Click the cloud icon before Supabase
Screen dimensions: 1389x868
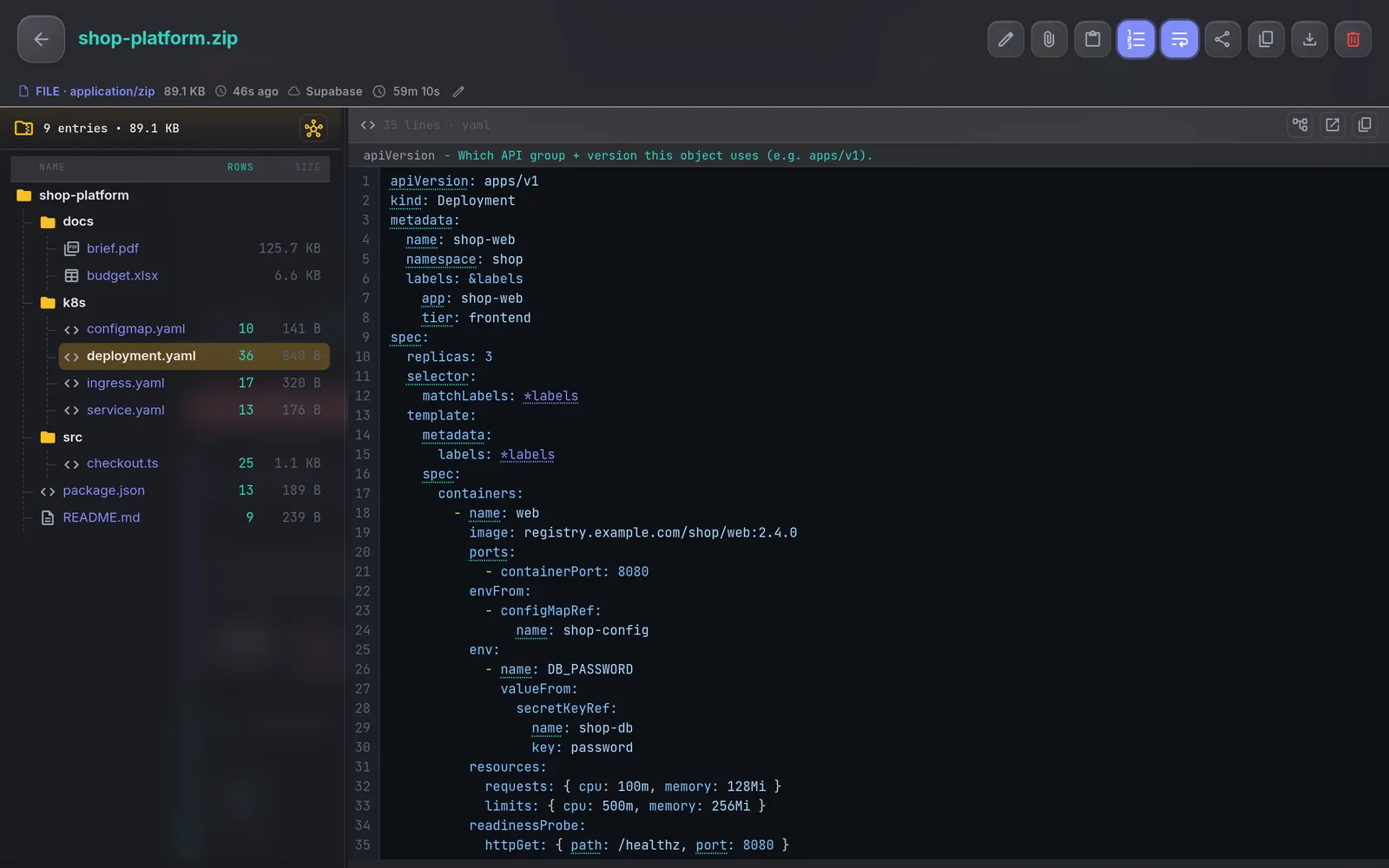pos(294,91)
